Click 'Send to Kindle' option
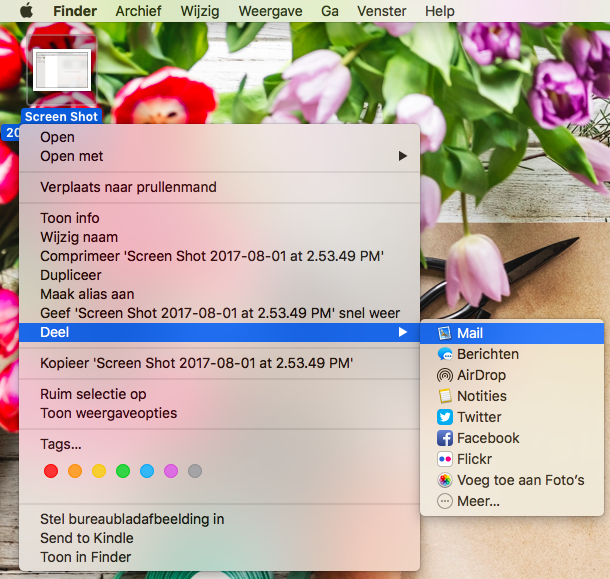 (x=87, y=538)
